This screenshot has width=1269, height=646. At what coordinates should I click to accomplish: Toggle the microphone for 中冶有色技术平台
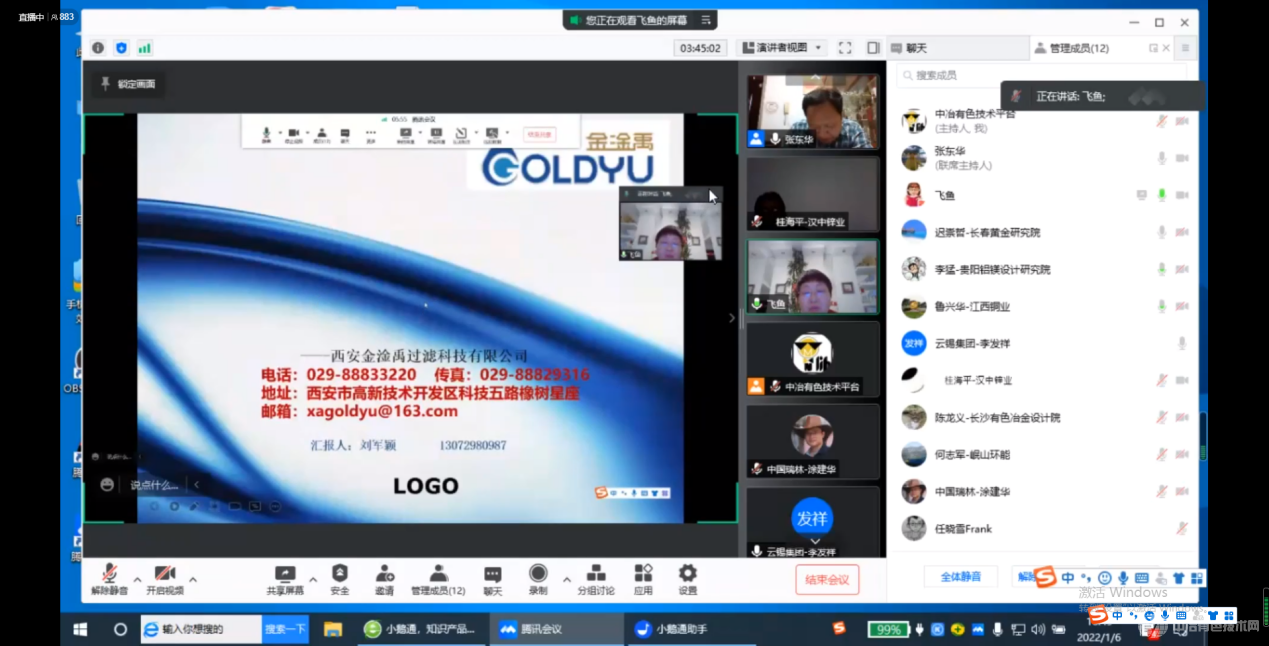coord(1161,121)
